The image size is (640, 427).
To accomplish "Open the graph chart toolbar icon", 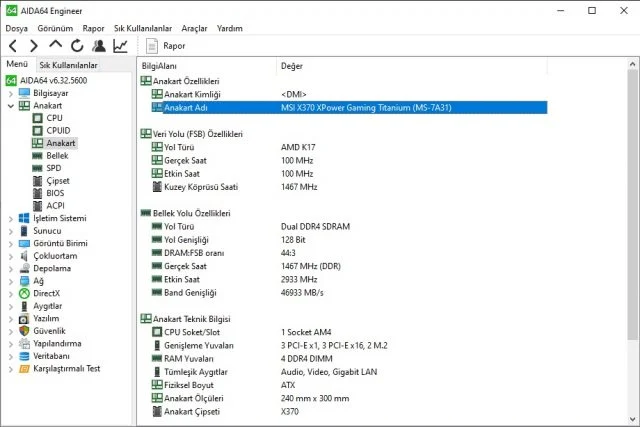I will (120, 46).
